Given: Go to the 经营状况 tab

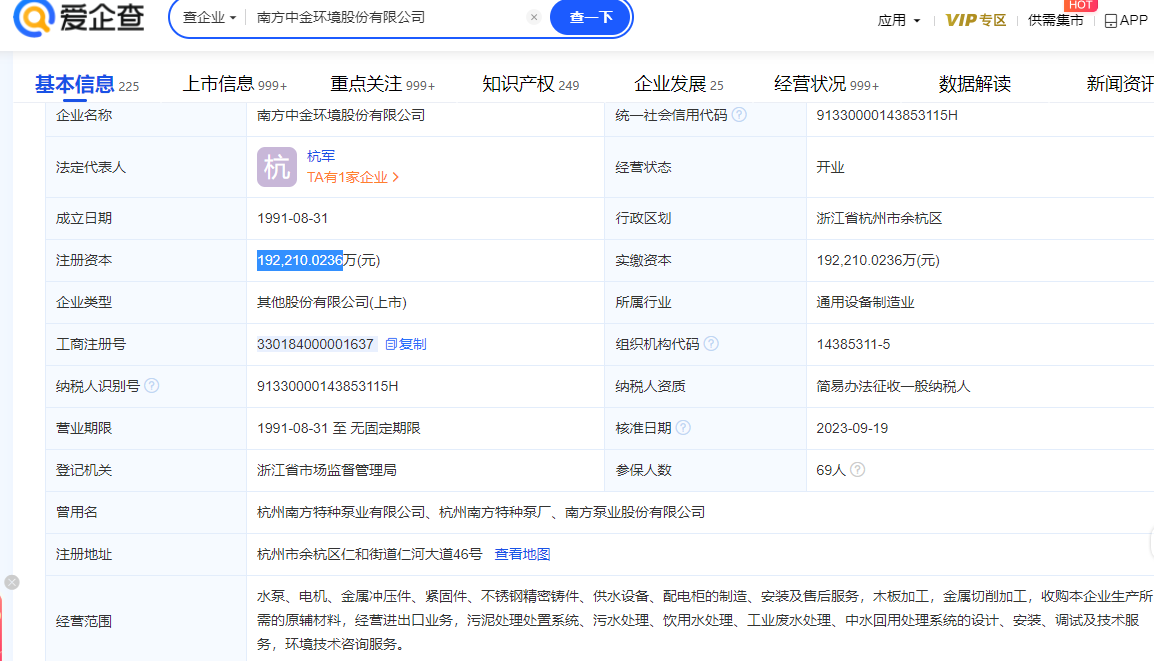Looking at the screenshot, I should click(826, 84).
